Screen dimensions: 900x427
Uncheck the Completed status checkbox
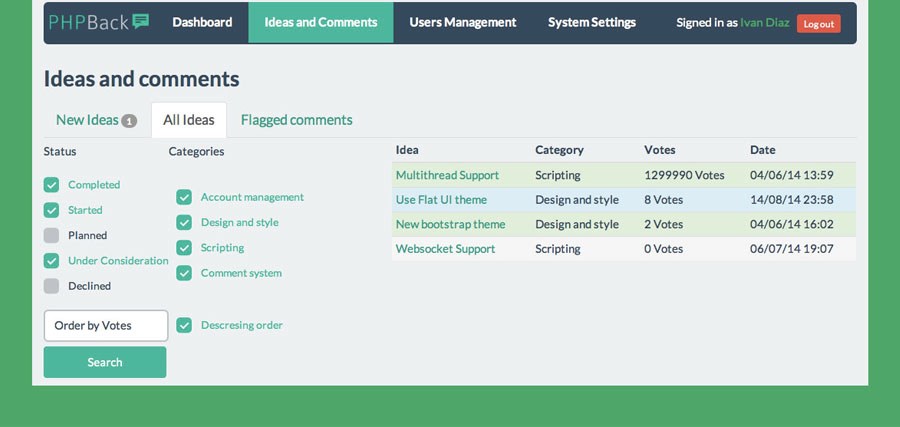[52, 185]
